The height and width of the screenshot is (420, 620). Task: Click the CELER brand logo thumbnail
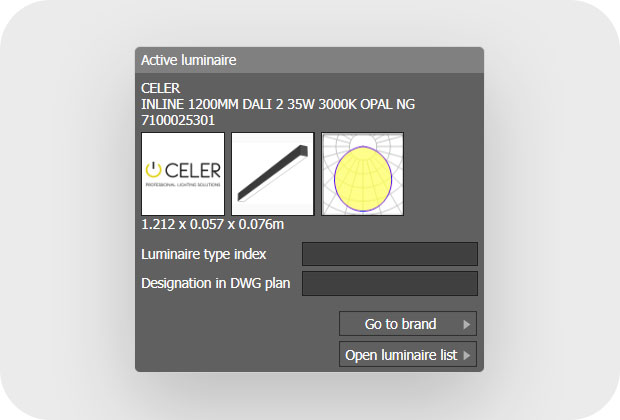[183, 173]
